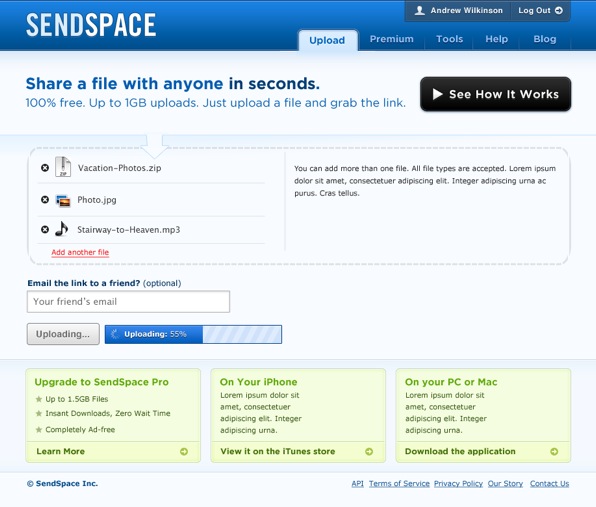Click the Add another file link
Image resolution: width=596 pixels, height=507 pixels.
(80, 252)
